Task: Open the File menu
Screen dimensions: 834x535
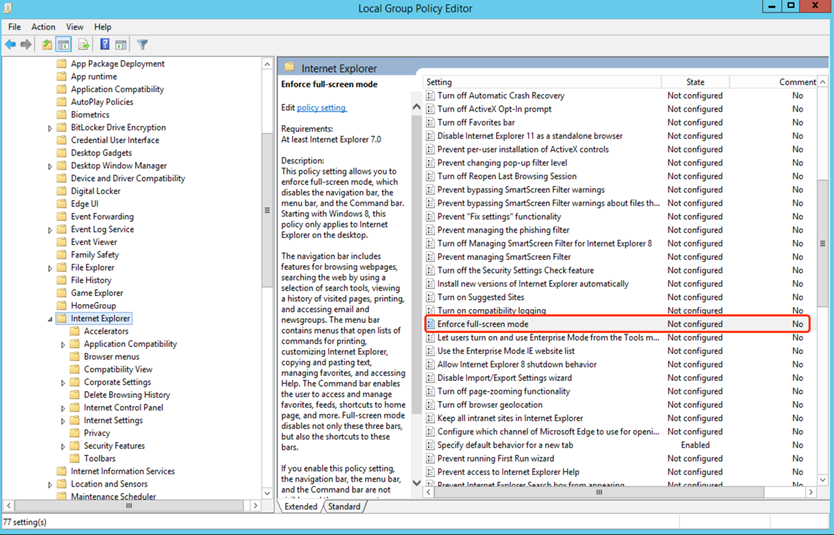Action: [14, 27]
